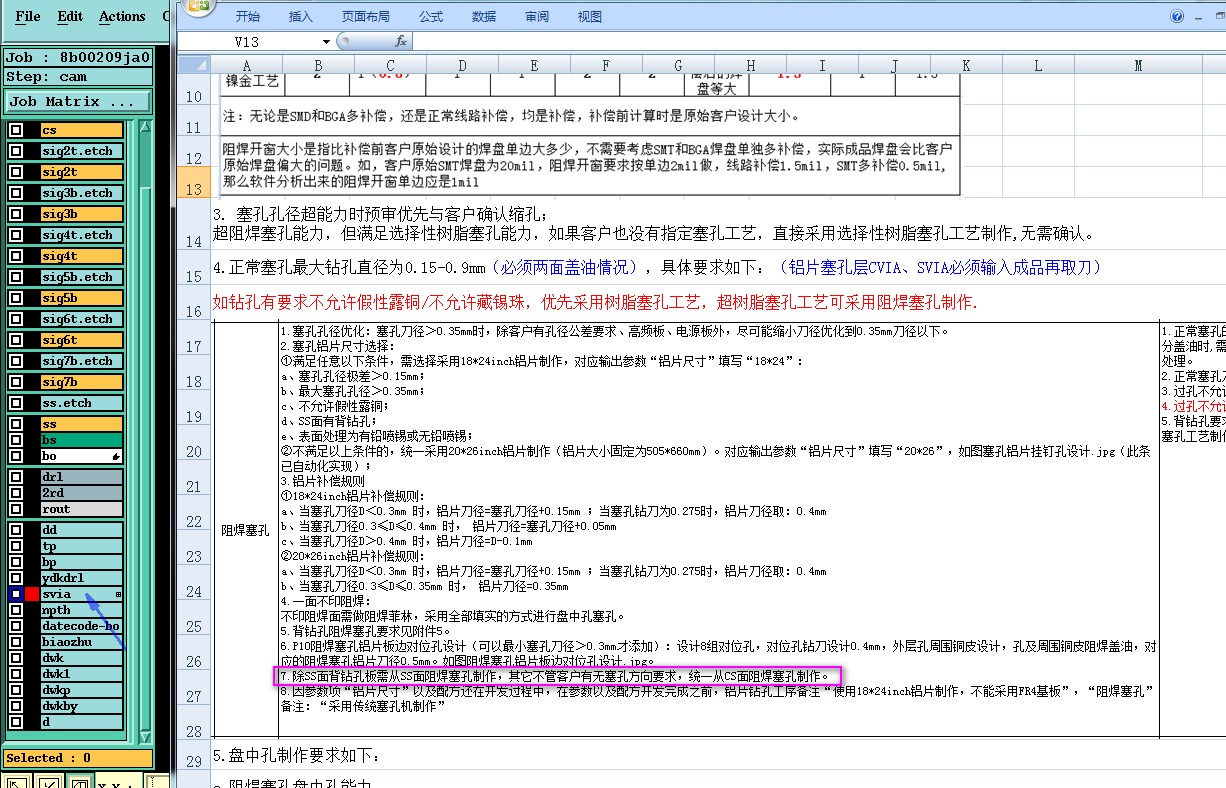The height and width of the screenshot is (788, 1226).
Task: Toggle the sig2t.etch layer checkbox
Action: (x=16, y=151)
